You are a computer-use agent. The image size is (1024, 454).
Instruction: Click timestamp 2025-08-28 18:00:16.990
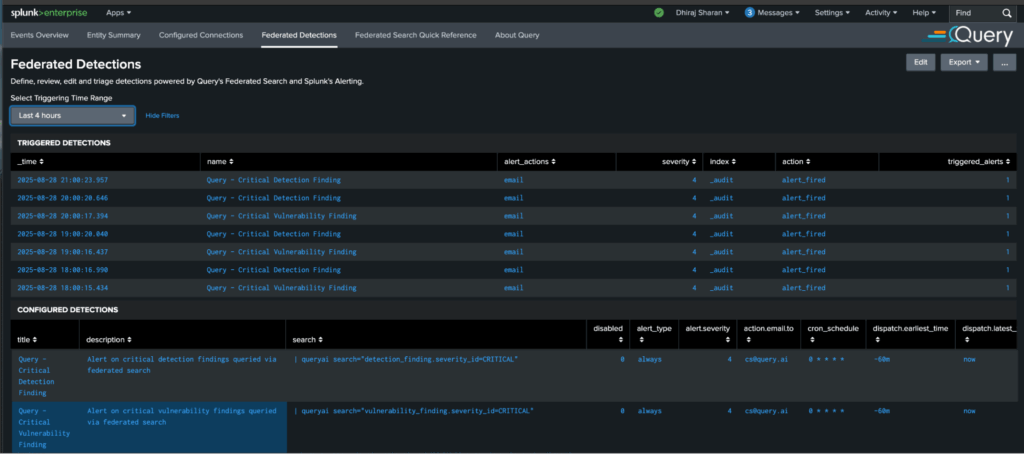[63, 270]
